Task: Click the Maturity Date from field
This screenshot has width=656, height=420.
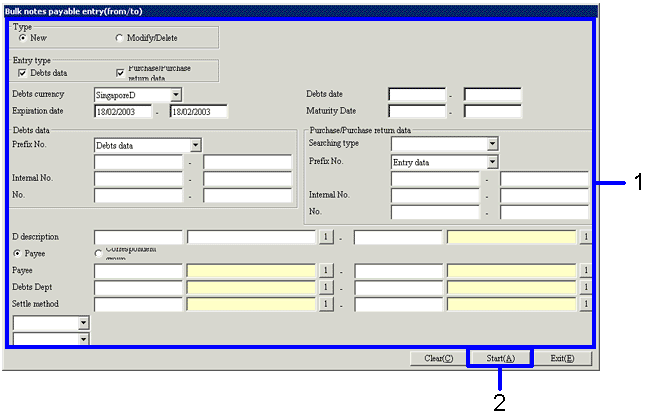Action: point(417,112)
